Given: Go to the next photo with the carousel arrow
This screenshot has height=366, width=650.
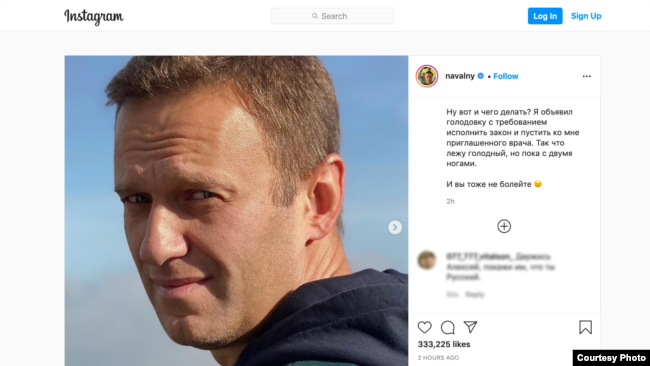Looking at the screenshot, I should (x=395, y=227).
